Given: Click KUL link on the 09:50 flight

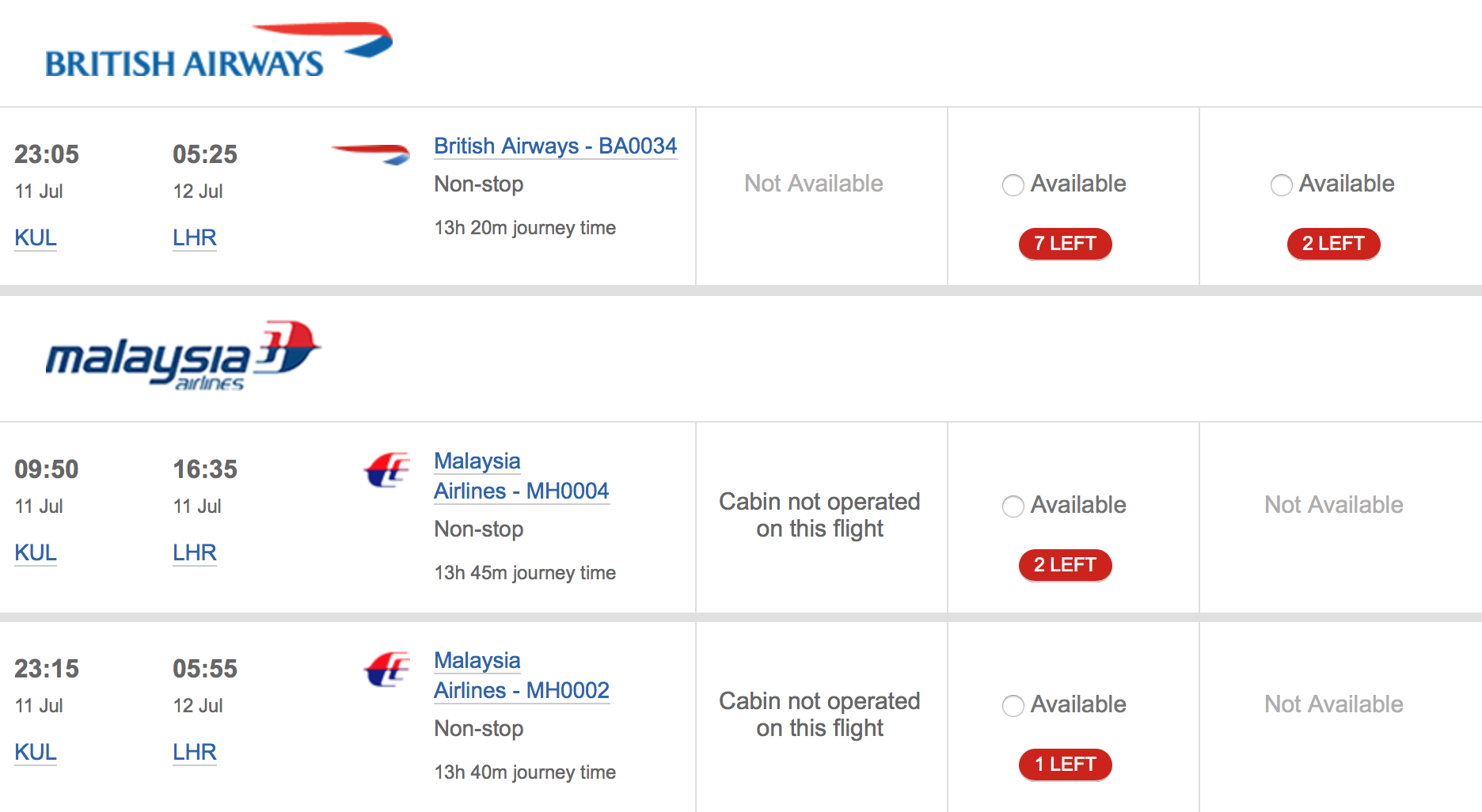Looking at the screenshot, I should pyautogui.click(x=36, y=553).
